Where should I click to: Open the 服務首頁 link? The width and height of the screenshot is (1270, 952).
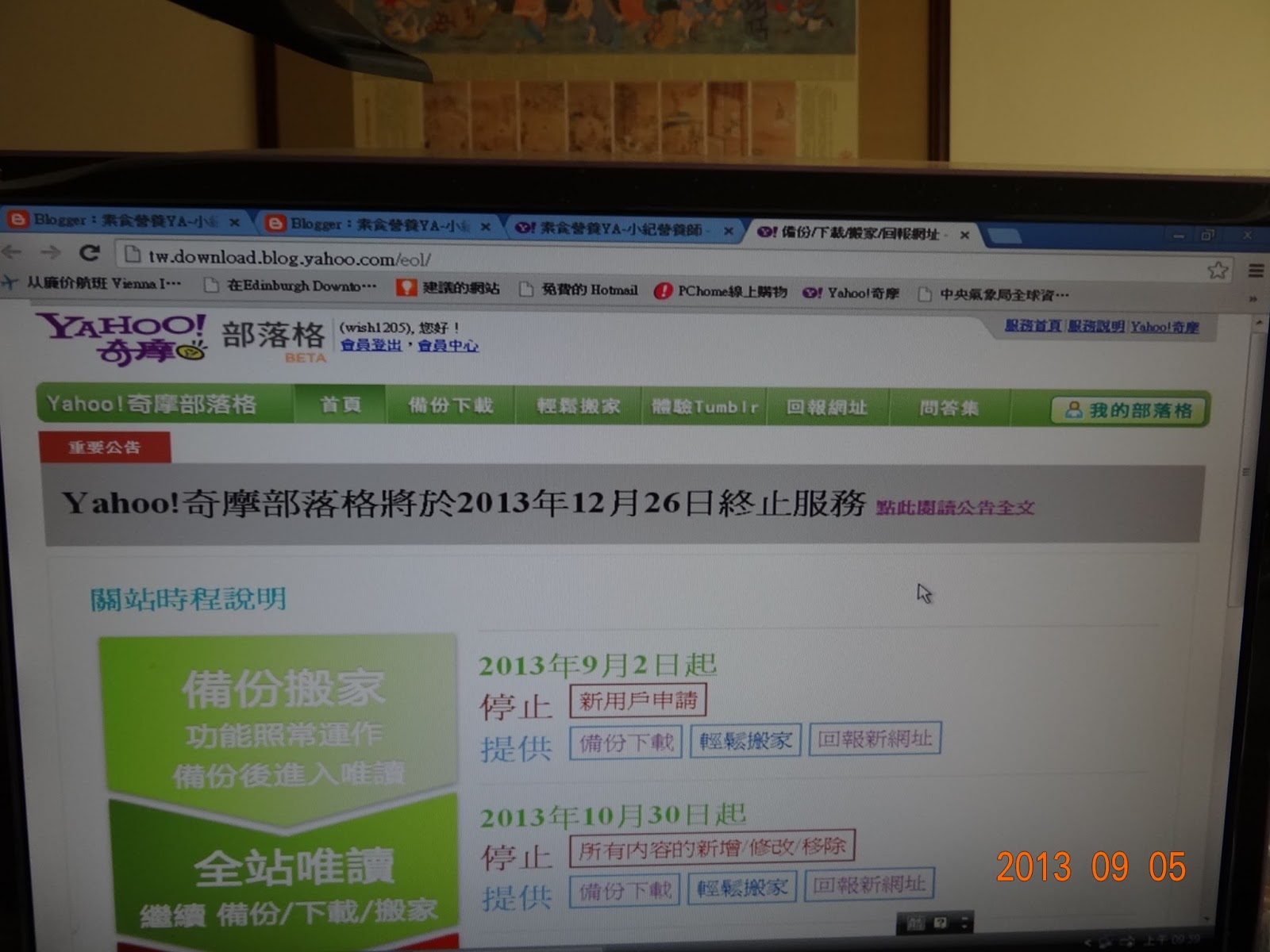click(x=1033, y=325)
